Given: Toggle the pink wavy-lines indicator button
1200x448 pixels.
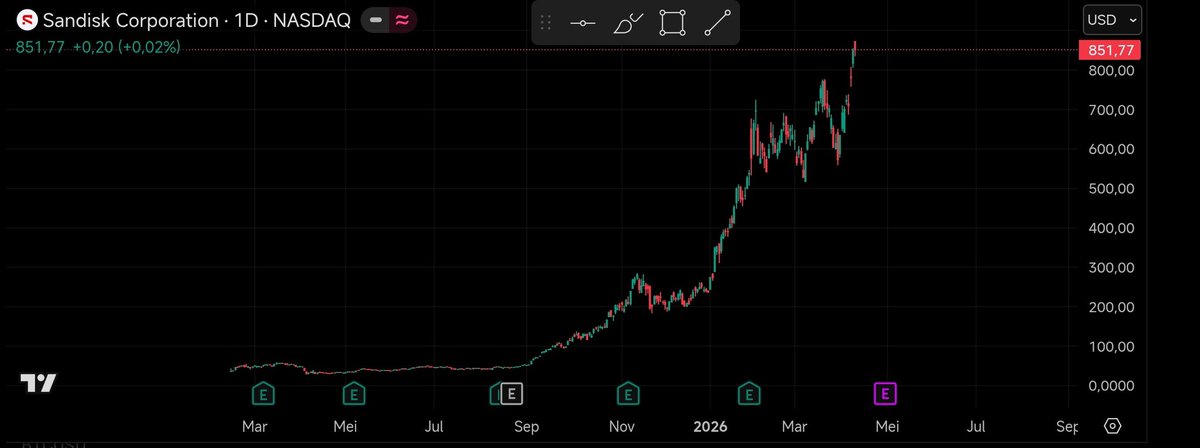Looking at the screenshot, I should click(402, 20).
